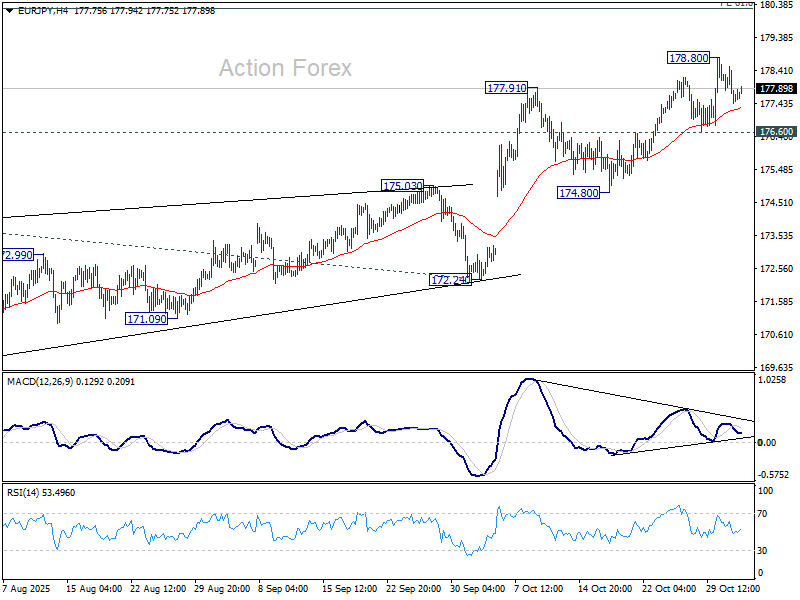Select the 172.240 low price label

click(x=450, y=280)
